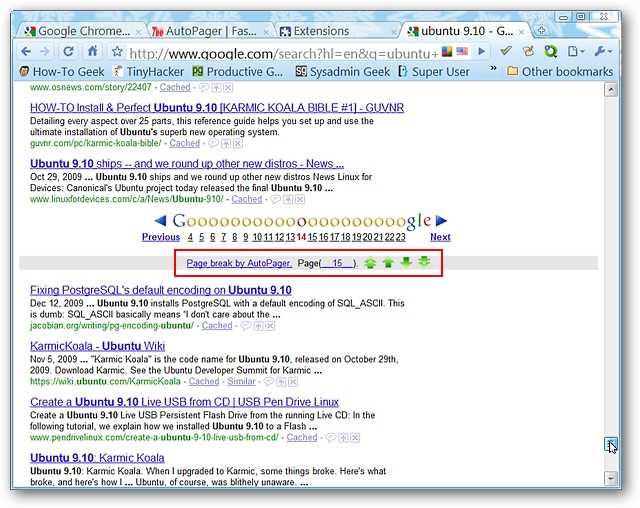Open Cached link for guvnr.com result
This screenshot has width=640, height=508.
tap(184, 143)
